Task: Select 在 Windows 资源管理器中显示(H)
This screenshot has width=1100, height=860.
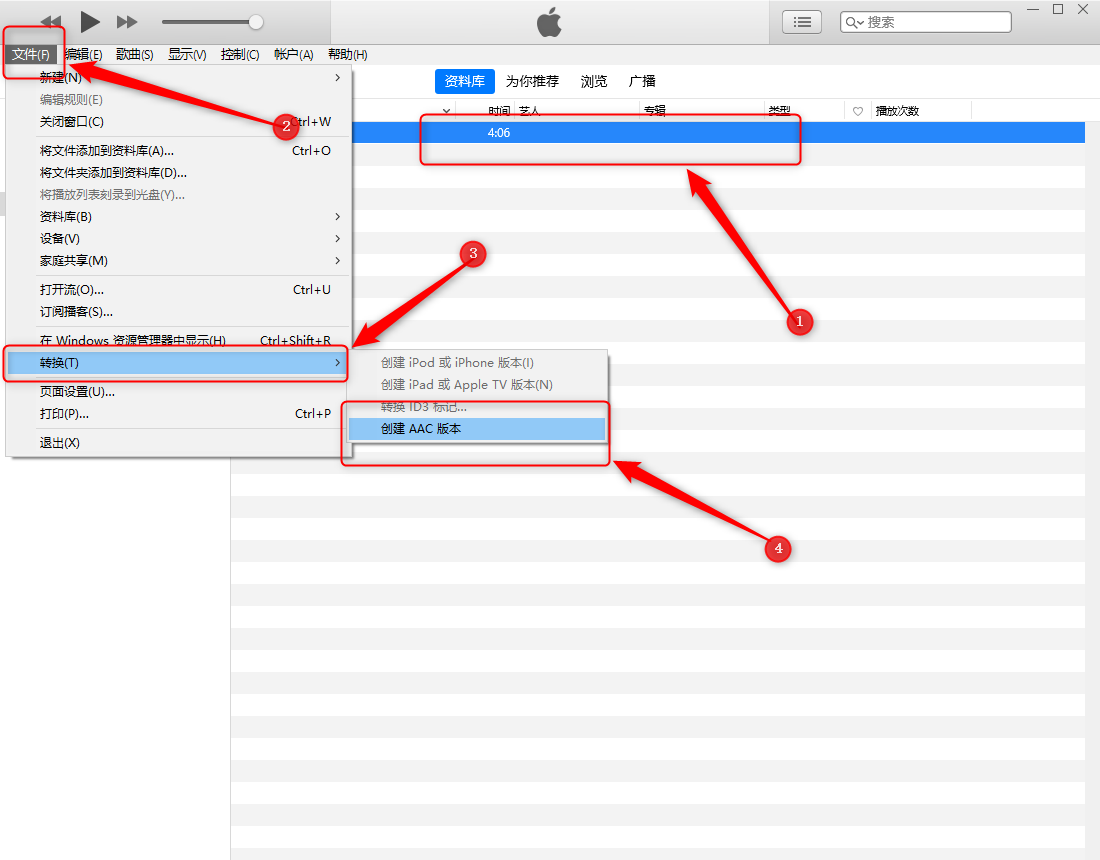Action: tap(178, 340)
